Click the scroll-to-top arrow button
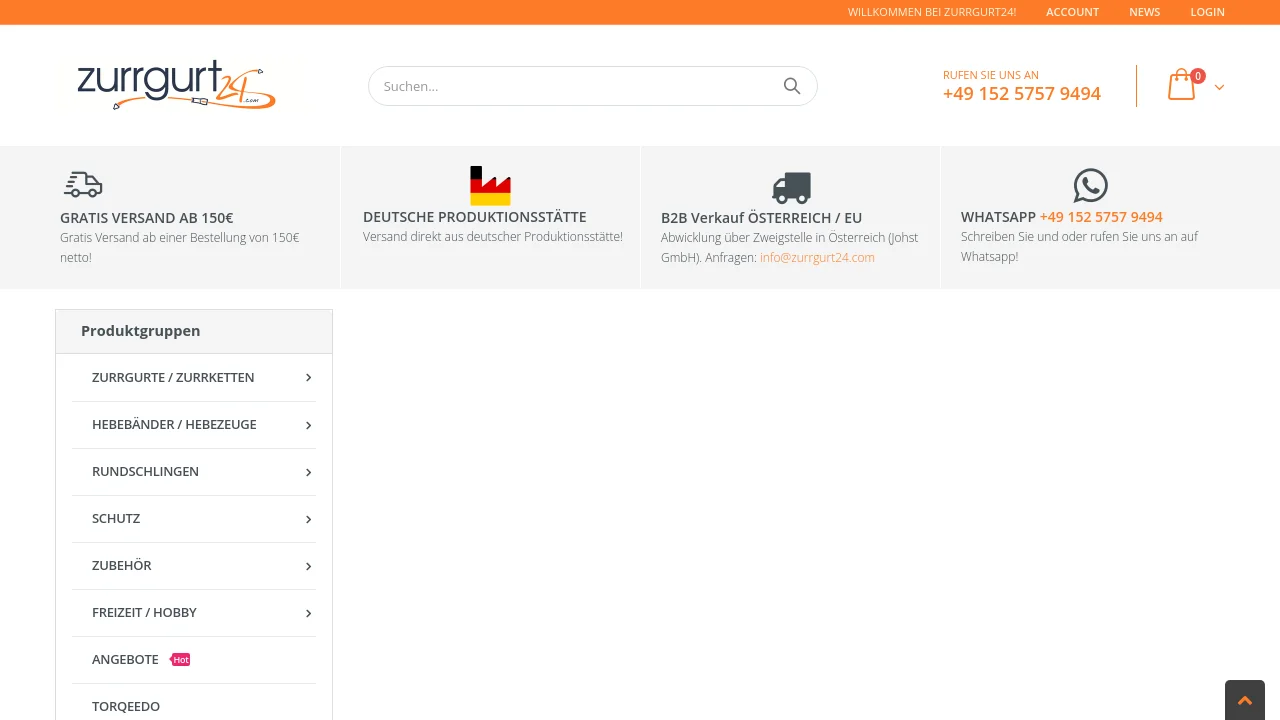The image size is (1280, 720). coord(1244,700)
